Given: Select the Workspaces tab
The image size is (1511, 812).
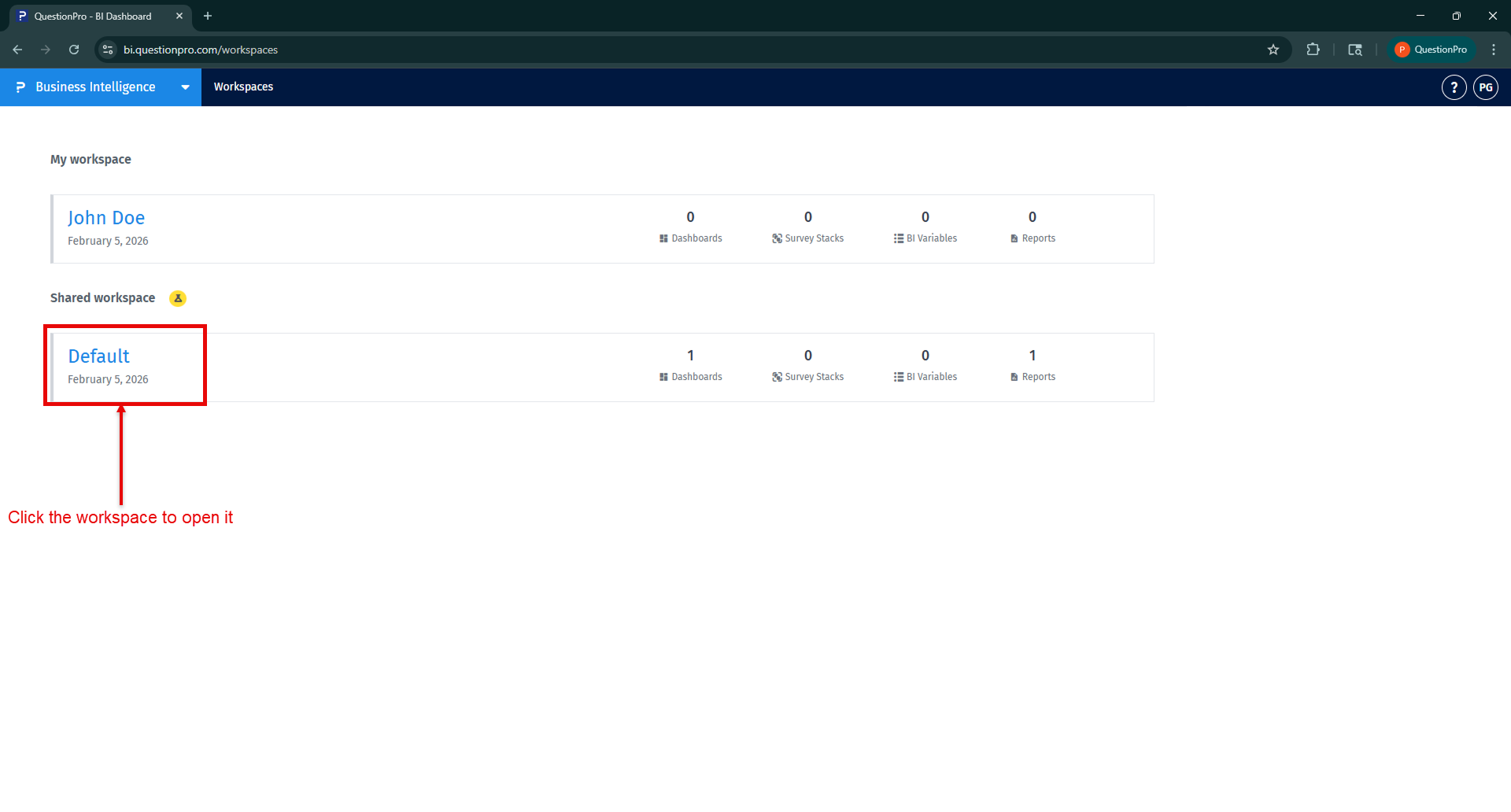Looking at the screenshot, I should coord(243,87).
